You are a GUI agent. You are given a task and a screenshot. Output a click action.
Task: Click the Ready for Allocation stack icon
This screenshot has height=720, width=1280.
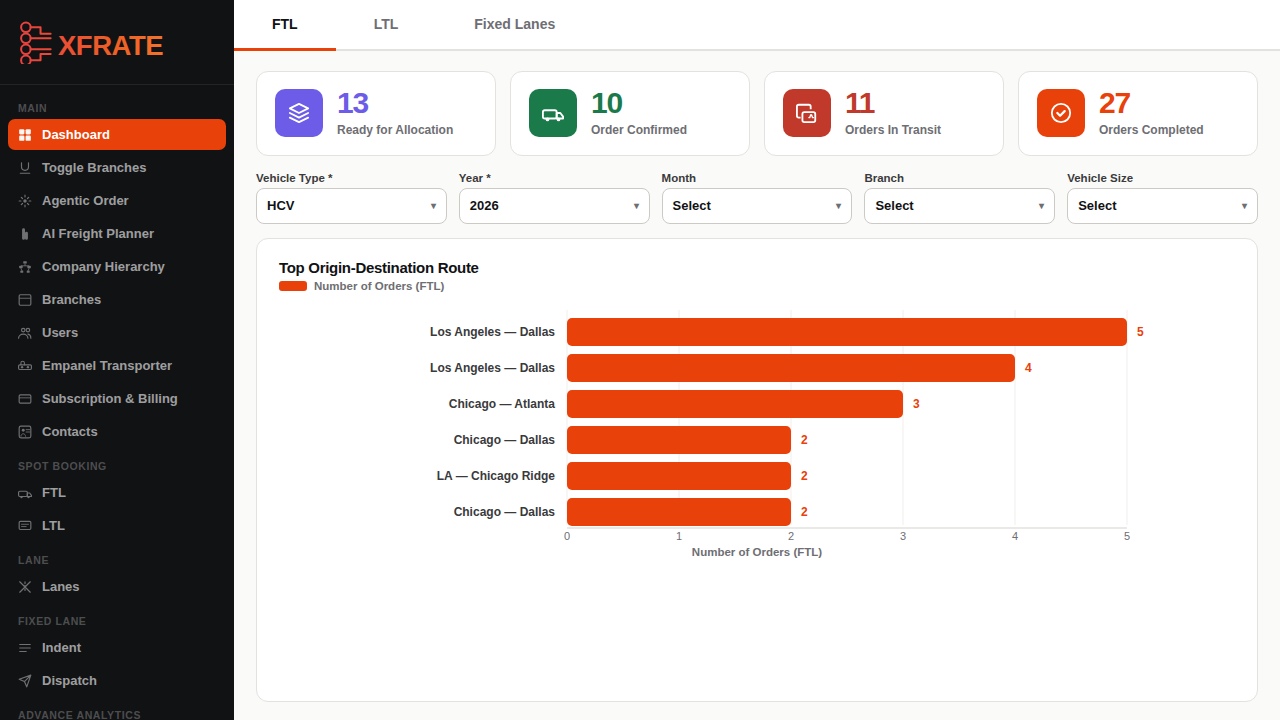[x=297, y=113]
